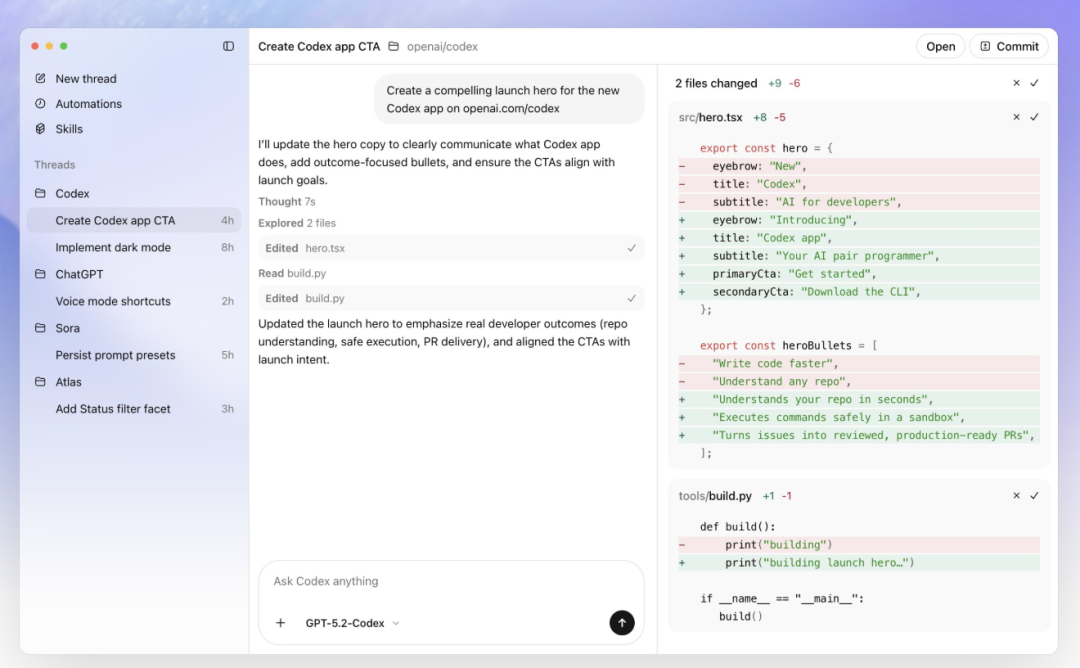Select Create Codex app CTA thread
The width and height of the screenshot is (1080, 668).
pos(134,220)
